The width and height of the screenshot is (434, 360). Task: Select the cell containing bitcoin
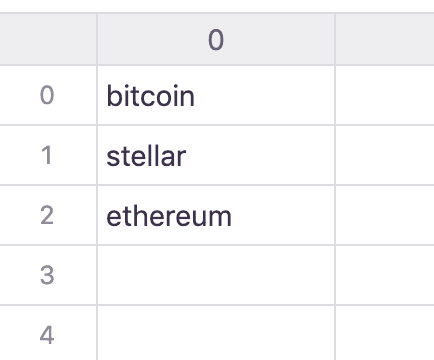216,95
